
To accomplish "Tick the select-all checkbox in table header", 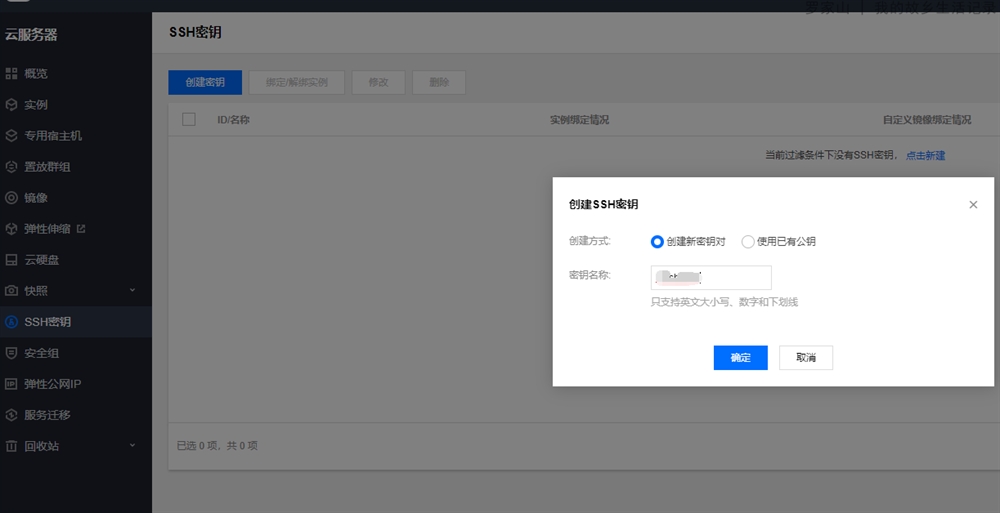I will click(189, 120).
